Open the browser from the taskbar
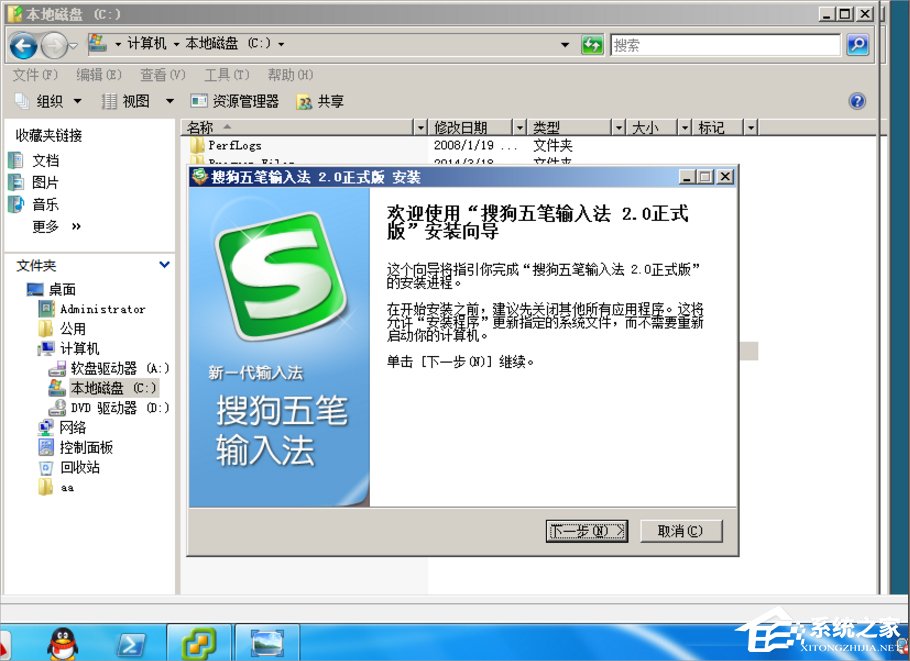This screenshot has width=910, height=661. 198,641
